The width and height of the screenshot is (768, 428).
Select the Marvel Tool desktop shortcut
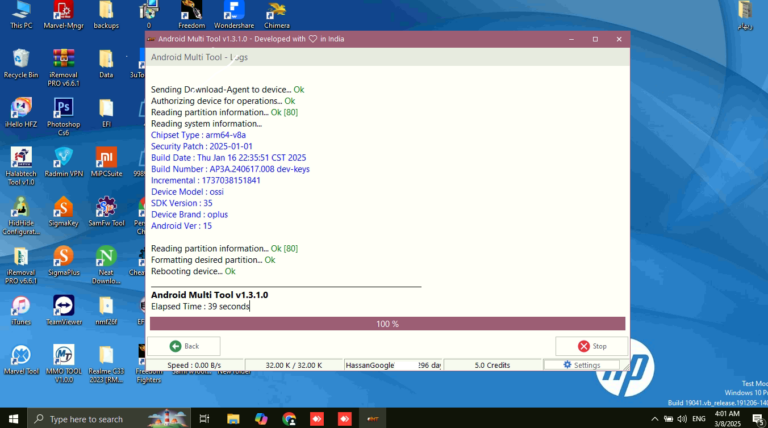pyautogui.click(x=21, y=359)
